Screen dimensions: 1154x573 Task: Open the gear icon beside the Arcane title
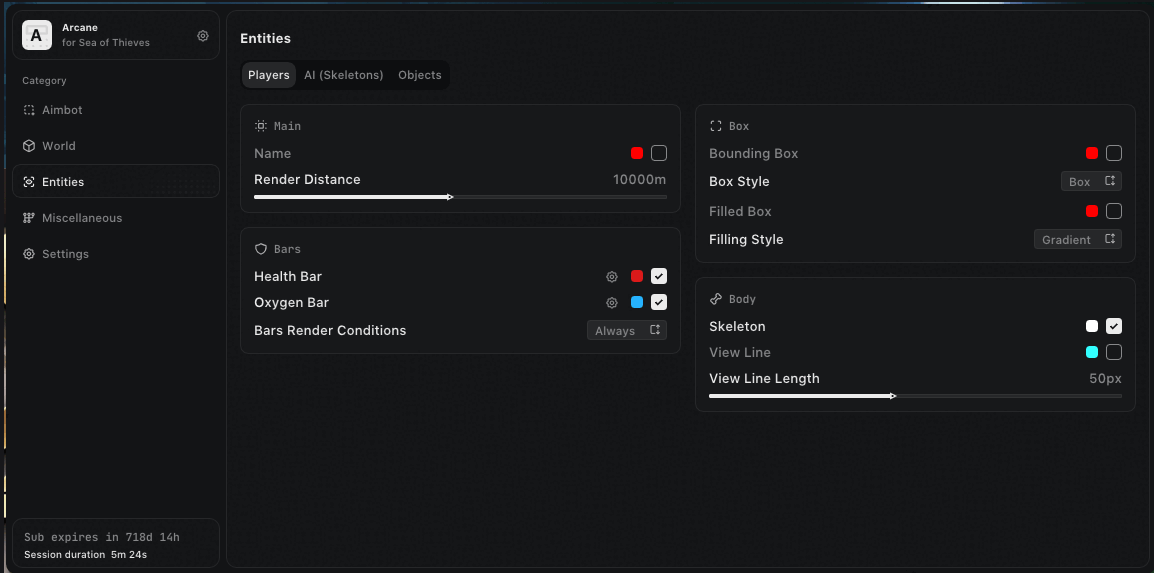click(203, 36)
